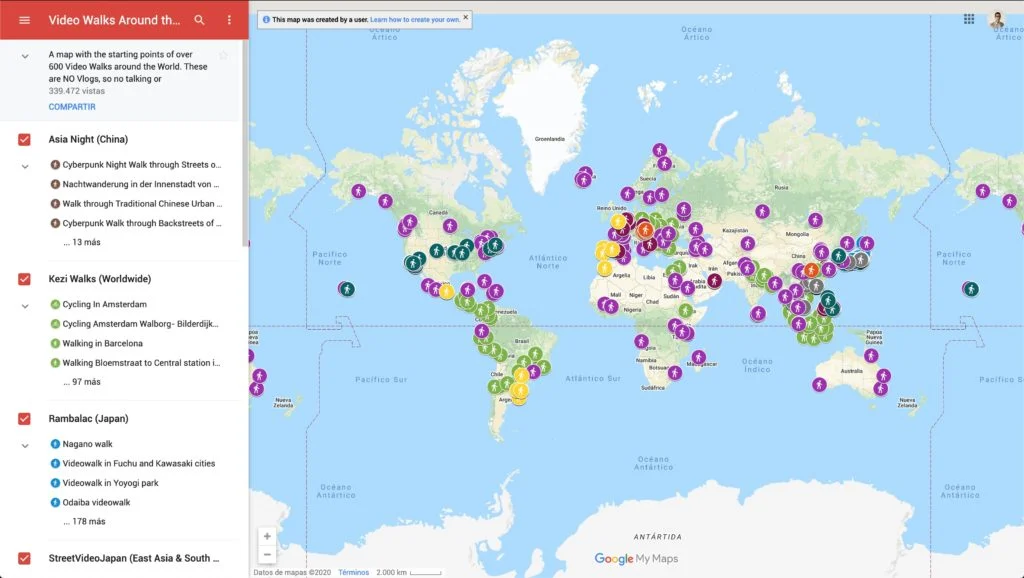Click the sidebar vertical scrollbar
1024x578 pixels.
pos(246,144)
